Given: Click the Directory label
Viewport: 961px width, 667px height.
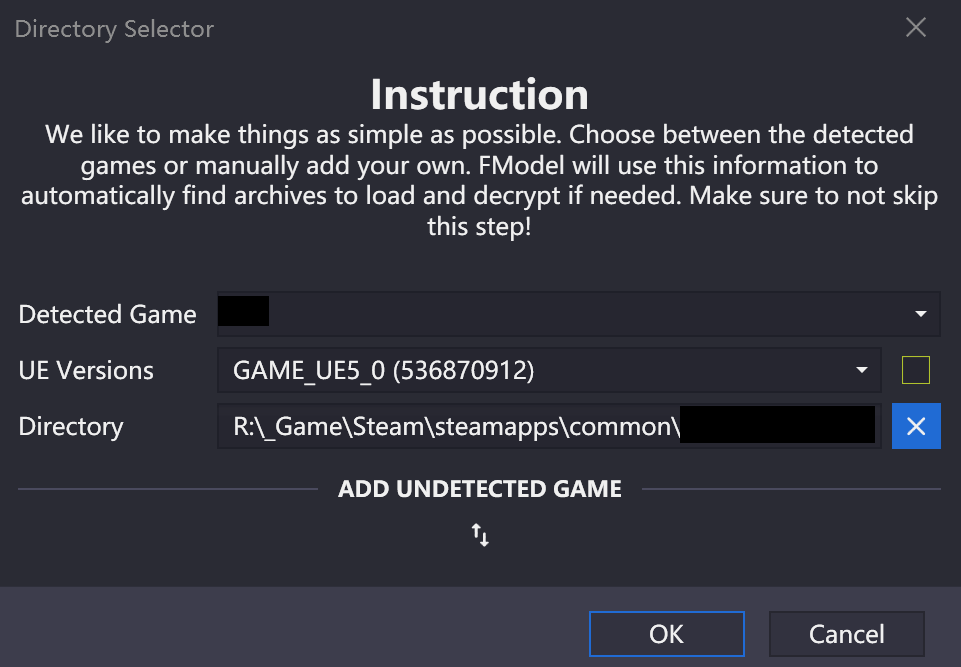Looking at the screenshot, I should tap(70, 426).
